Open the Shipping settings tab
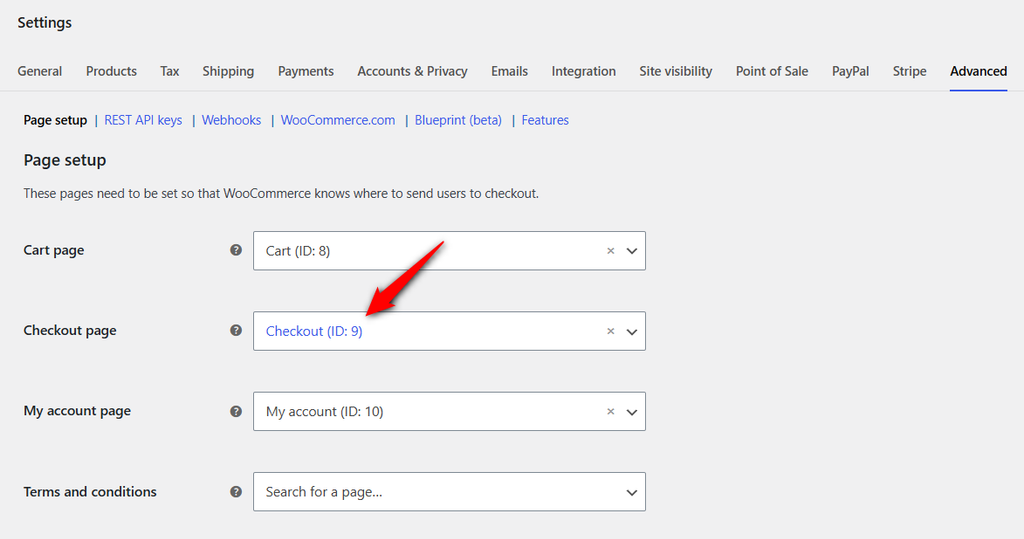The height and width of the screenshot is (539, 1024). coord(228,71)
